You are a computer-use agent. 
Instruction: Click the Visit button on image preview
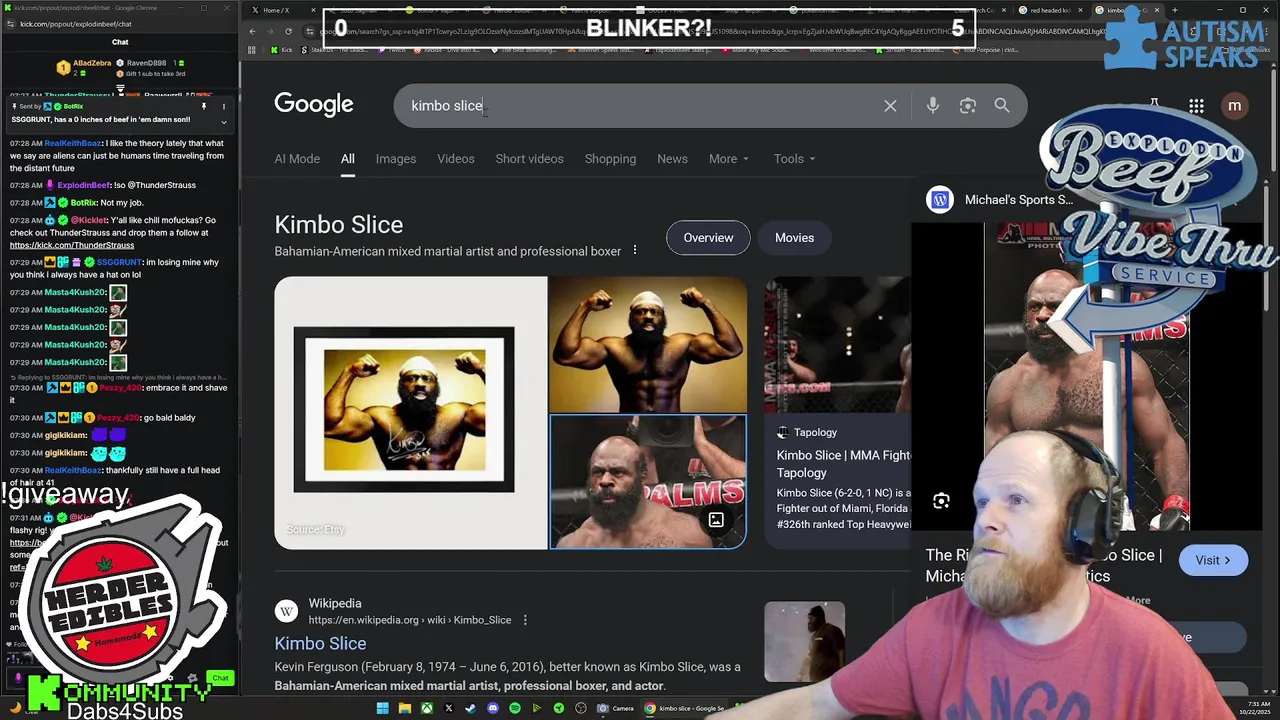pos(1213,560)
